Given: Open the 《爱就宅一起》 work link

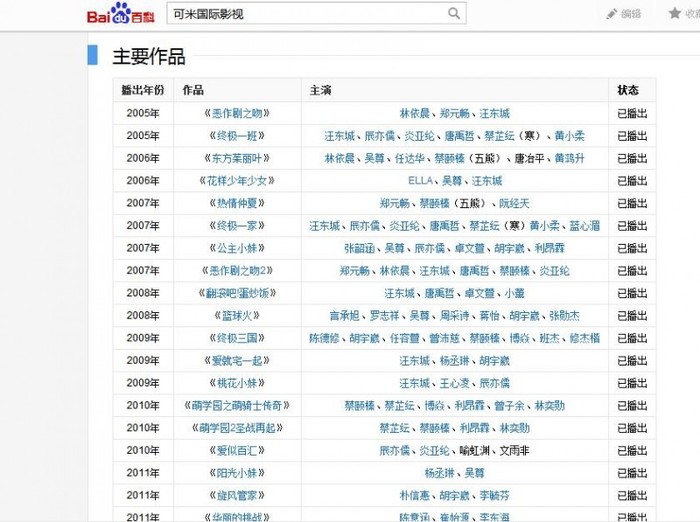Looking at the screenshot, I should click(237, 360).
